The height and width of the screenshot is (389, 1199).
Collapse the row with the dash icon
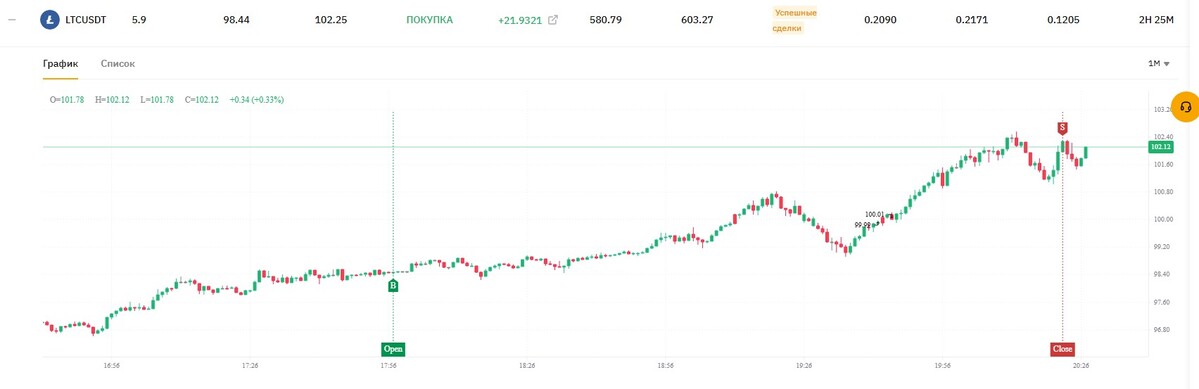coord(11,20)
